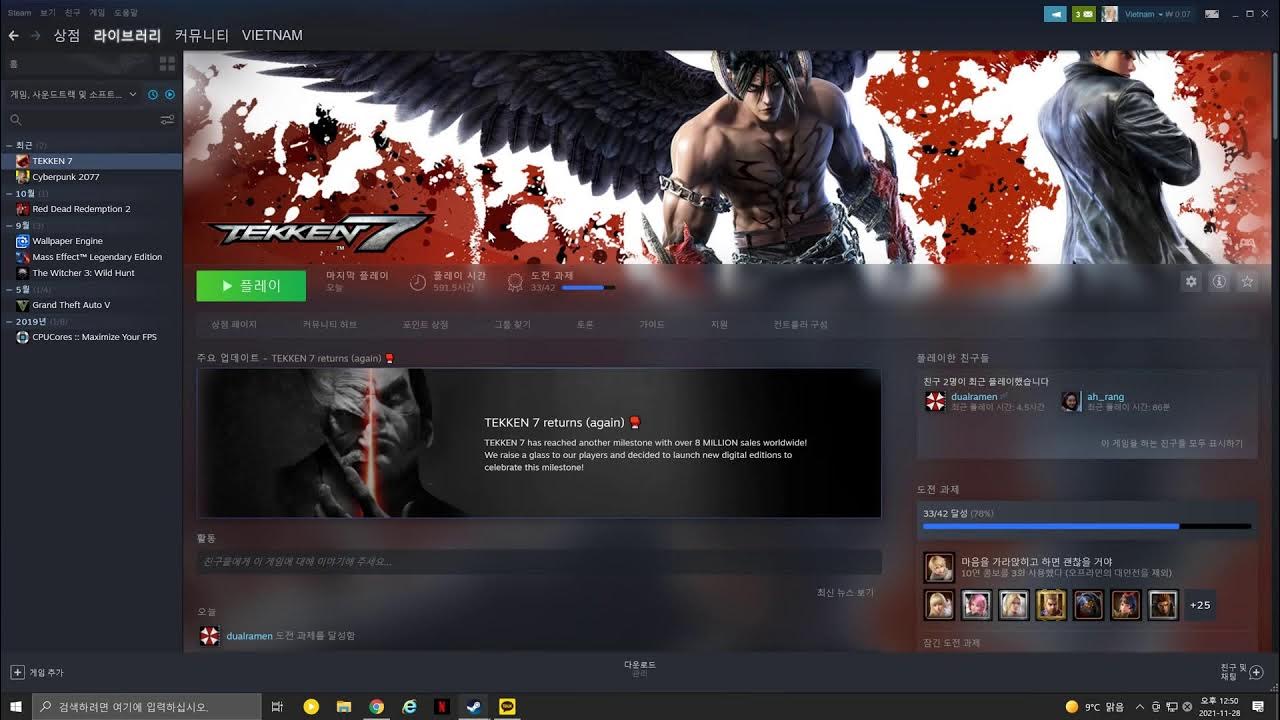Sort library by recent activity clock icon
Viewport: 1280px width, 720px height.
coord(153,94)
